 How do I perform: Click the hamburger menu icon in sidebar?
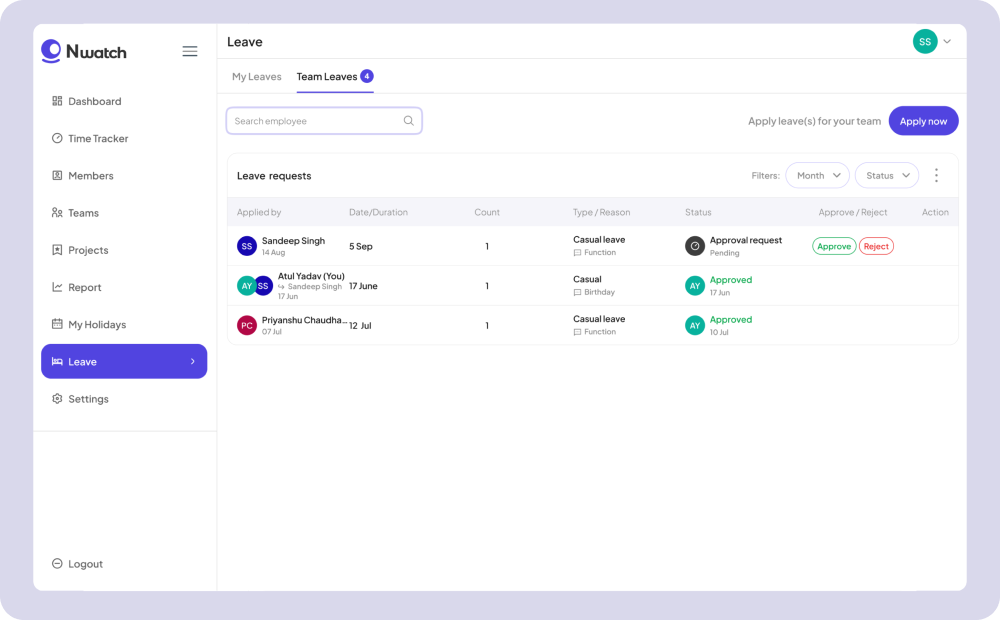189,51
